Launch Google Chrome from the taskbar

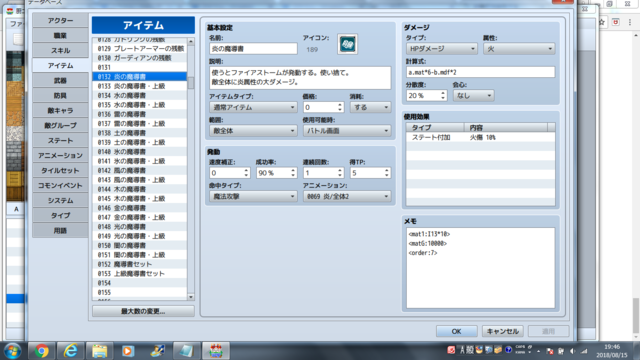coord(41,351)
